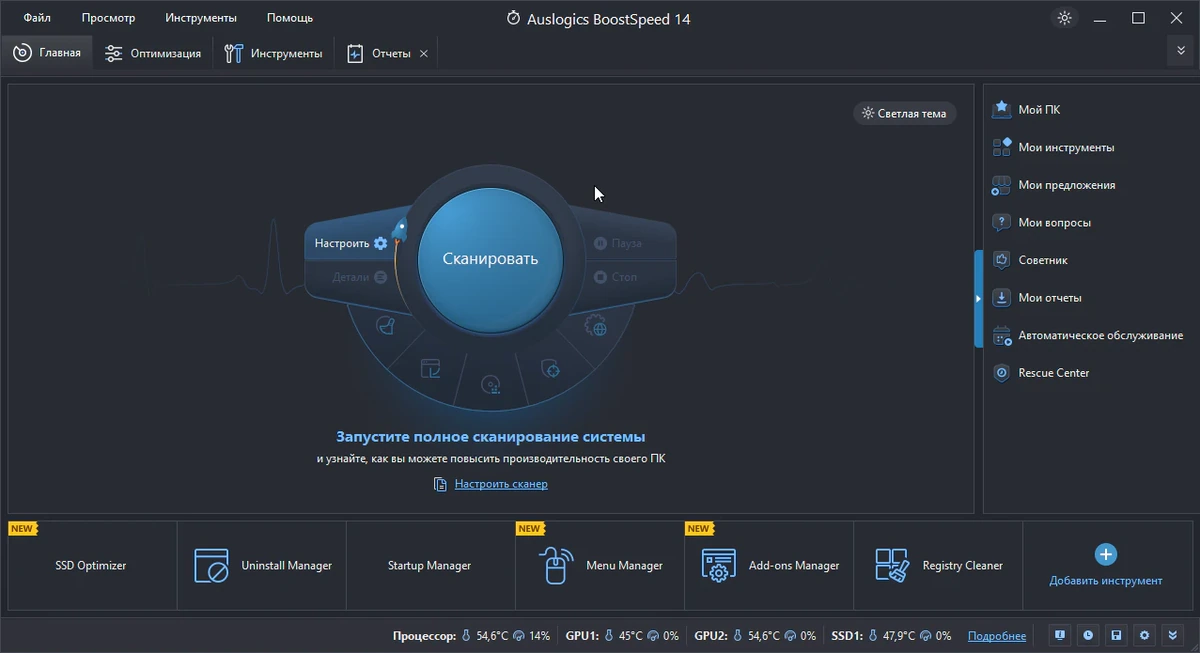Open the Просмотр menu

(x=109, y=18)
